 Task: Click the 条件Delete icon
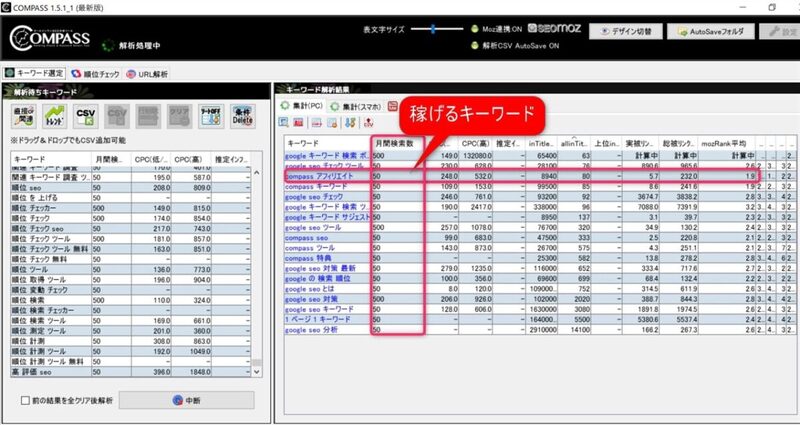[x=242, y=117]
